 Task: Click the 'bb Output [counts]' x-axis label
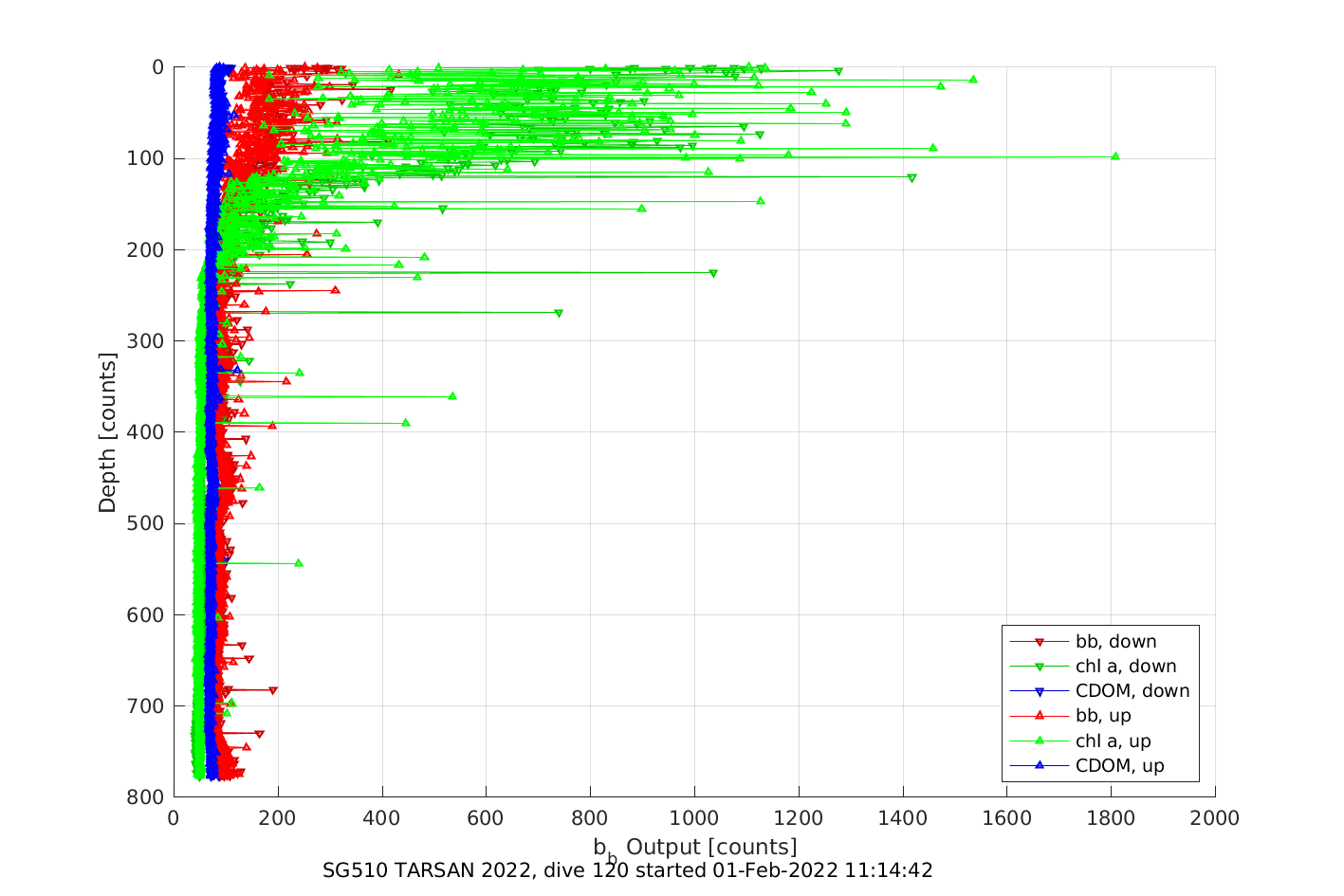click(x=695, y=850)
